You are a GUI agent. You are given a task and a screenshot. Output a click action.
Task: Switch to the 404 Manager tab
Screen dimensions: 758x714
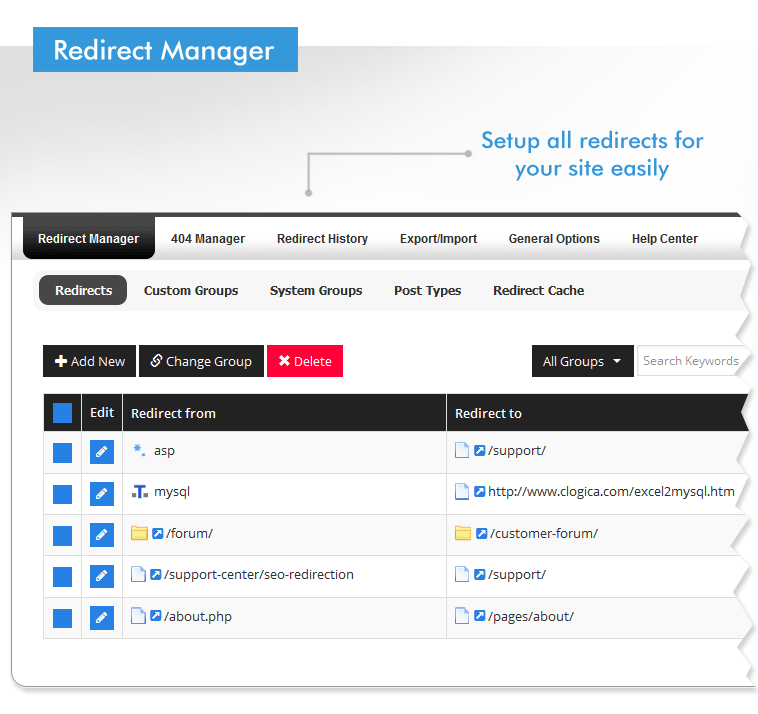point(208,239)
